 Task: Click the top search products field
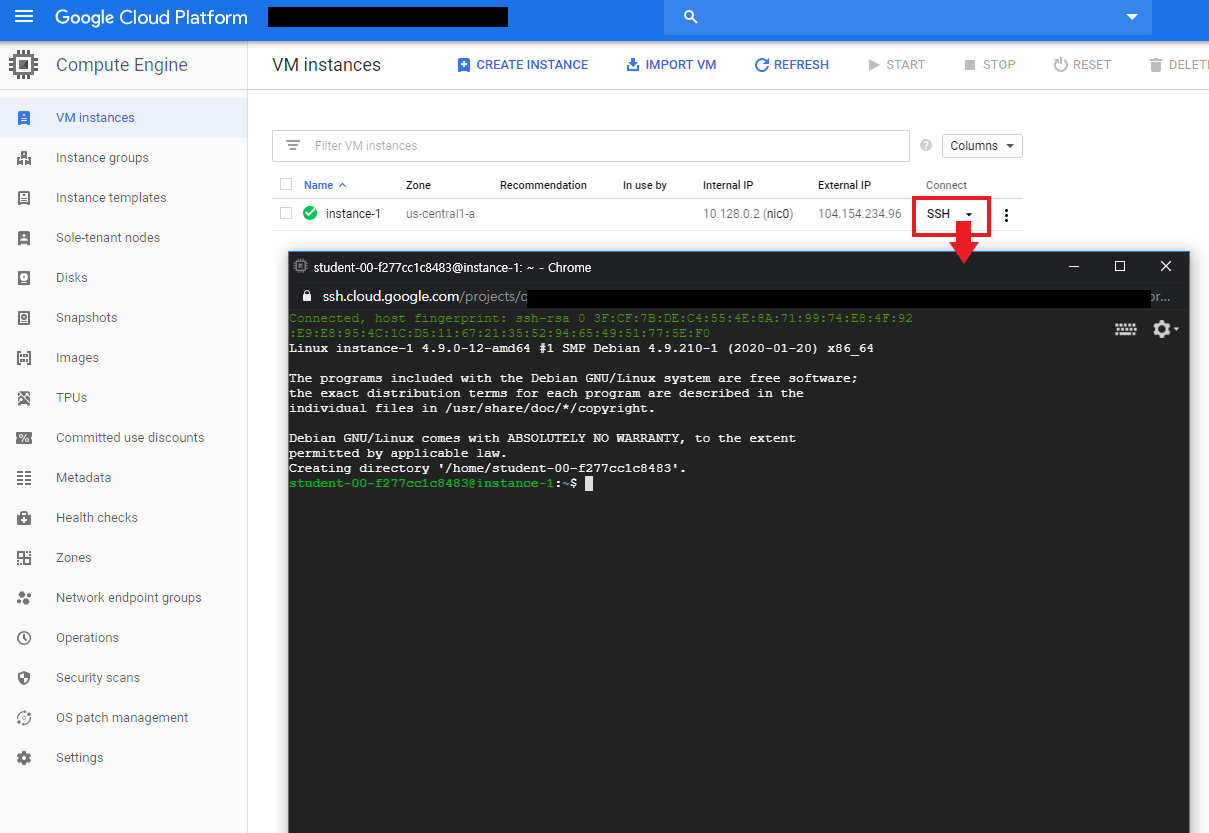coord(908,17)
